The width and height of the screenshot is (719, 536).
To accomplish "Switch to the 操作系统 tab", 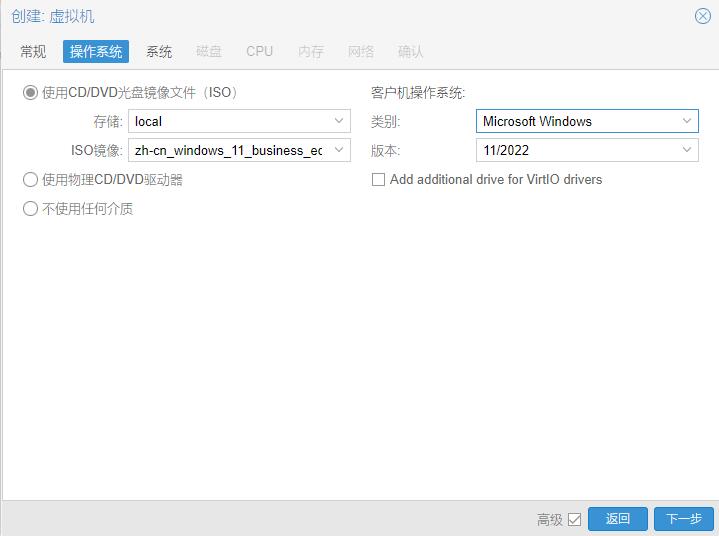I will click(96, 52).
